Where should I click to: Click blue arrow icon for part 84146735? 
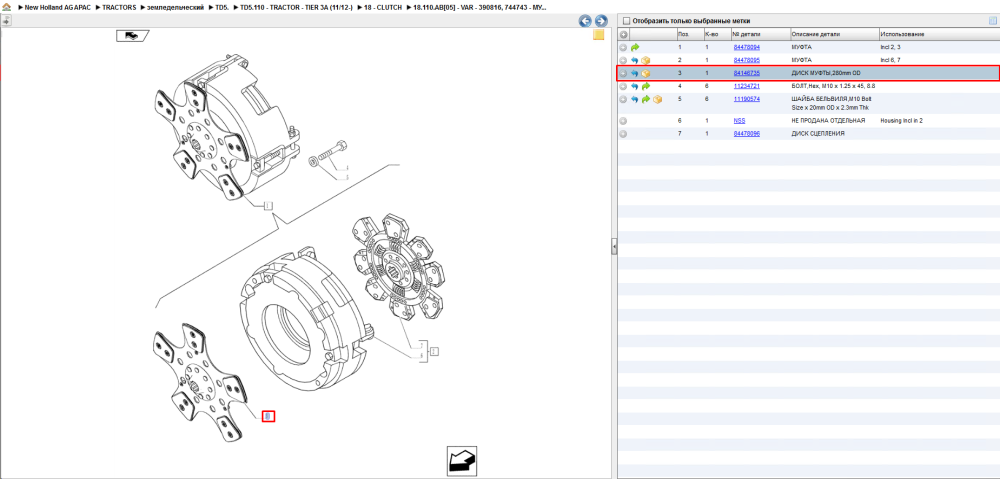click(x=635, y=73)
